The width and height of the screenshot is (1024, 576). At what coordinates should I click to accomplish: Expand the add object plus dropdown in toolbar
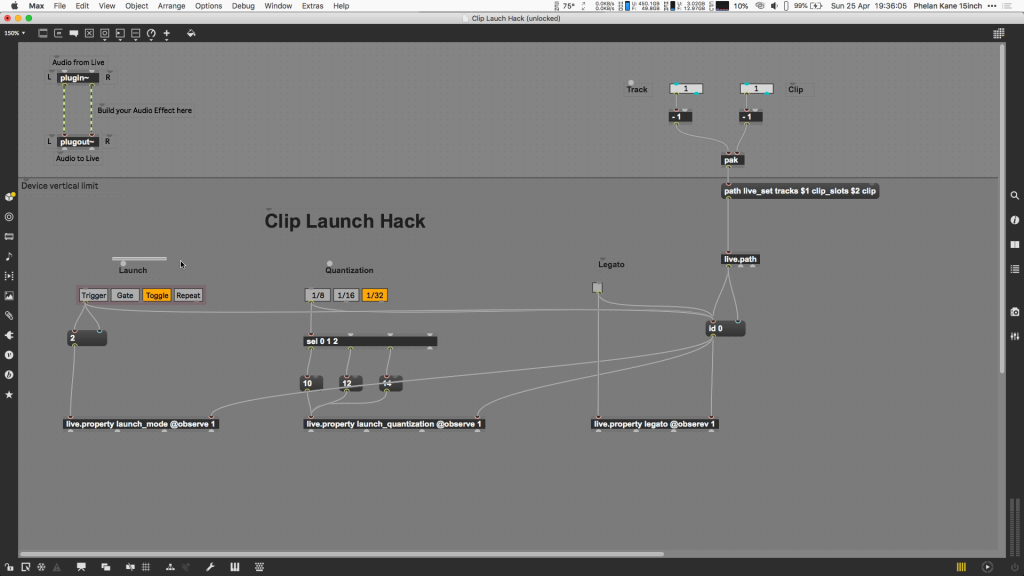(x=167, y=33)
